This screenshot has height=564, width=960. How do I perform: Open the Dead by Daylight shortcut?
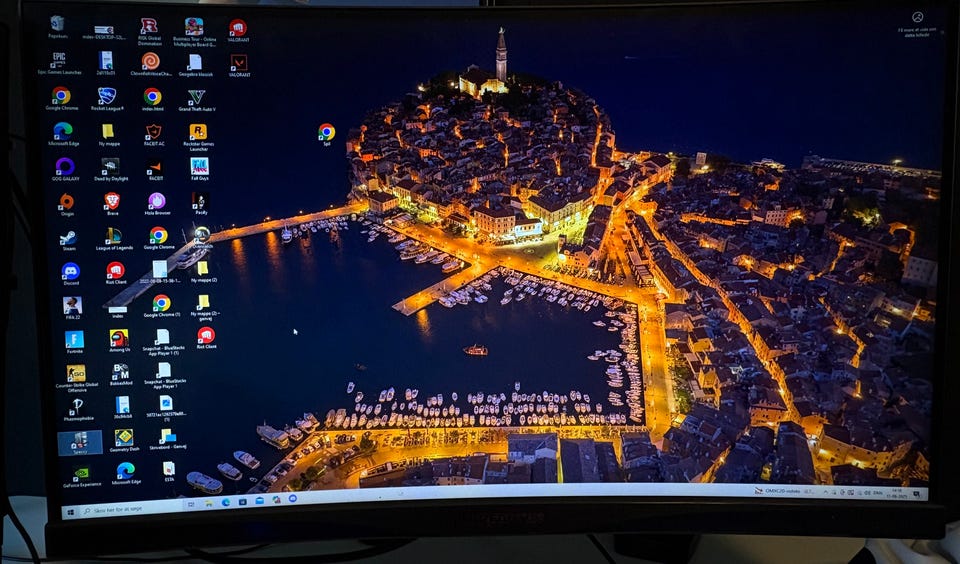coord(111,170)
